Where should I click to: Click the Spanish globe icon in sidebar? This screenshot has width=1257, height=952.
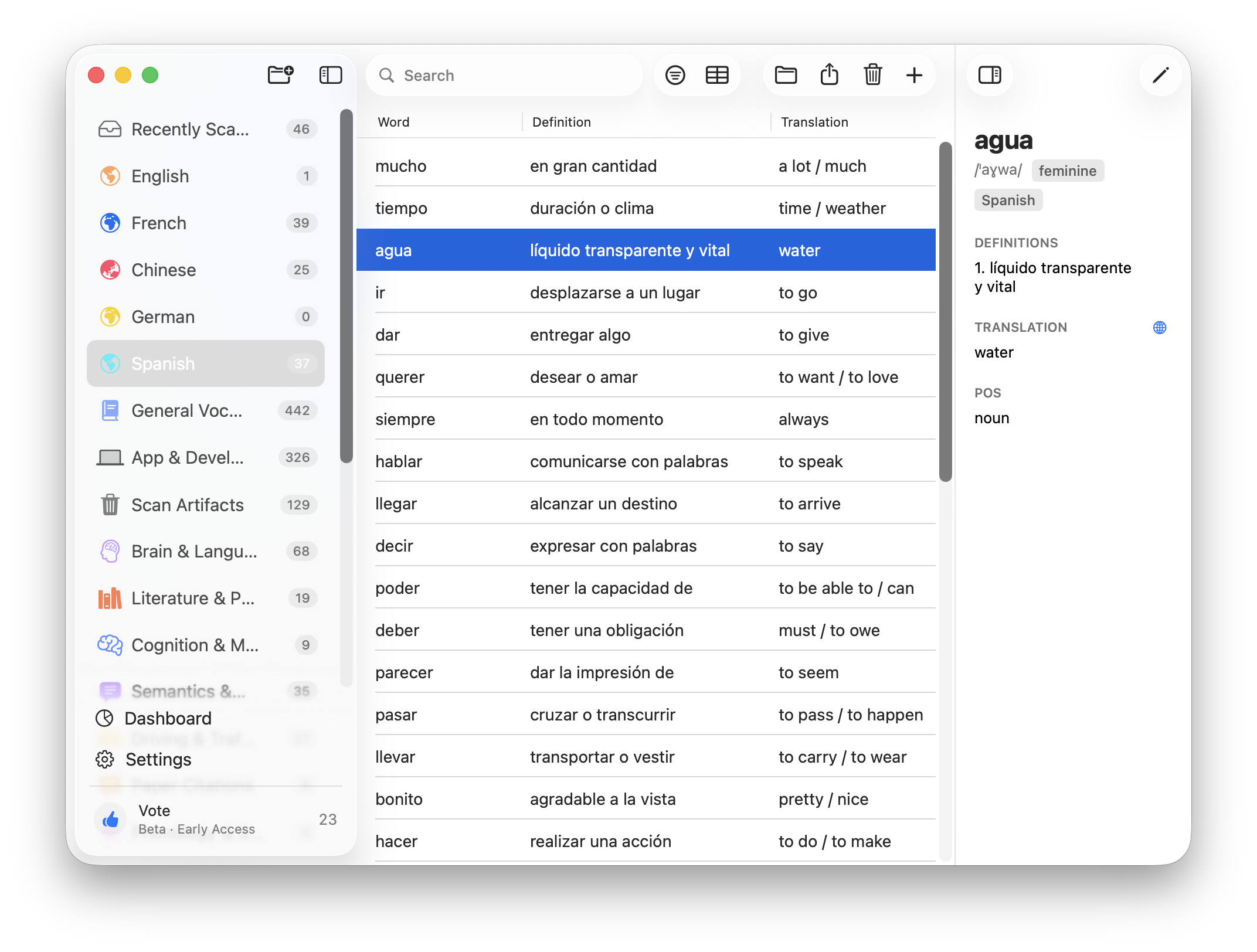pyautogui.click(x=110, y=363)
